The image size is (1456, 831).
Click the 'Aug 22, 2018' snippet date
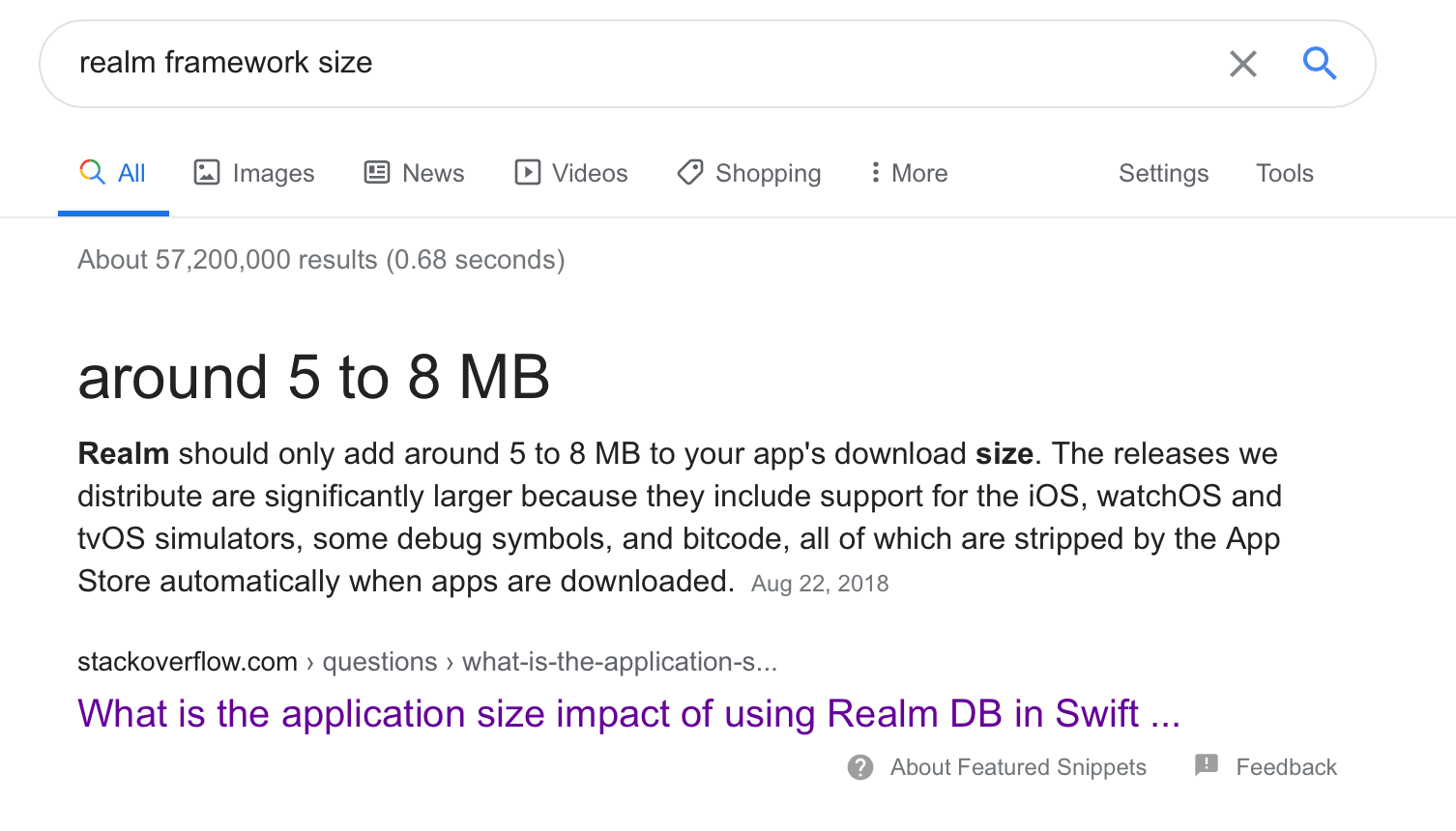tap(820, 584)
